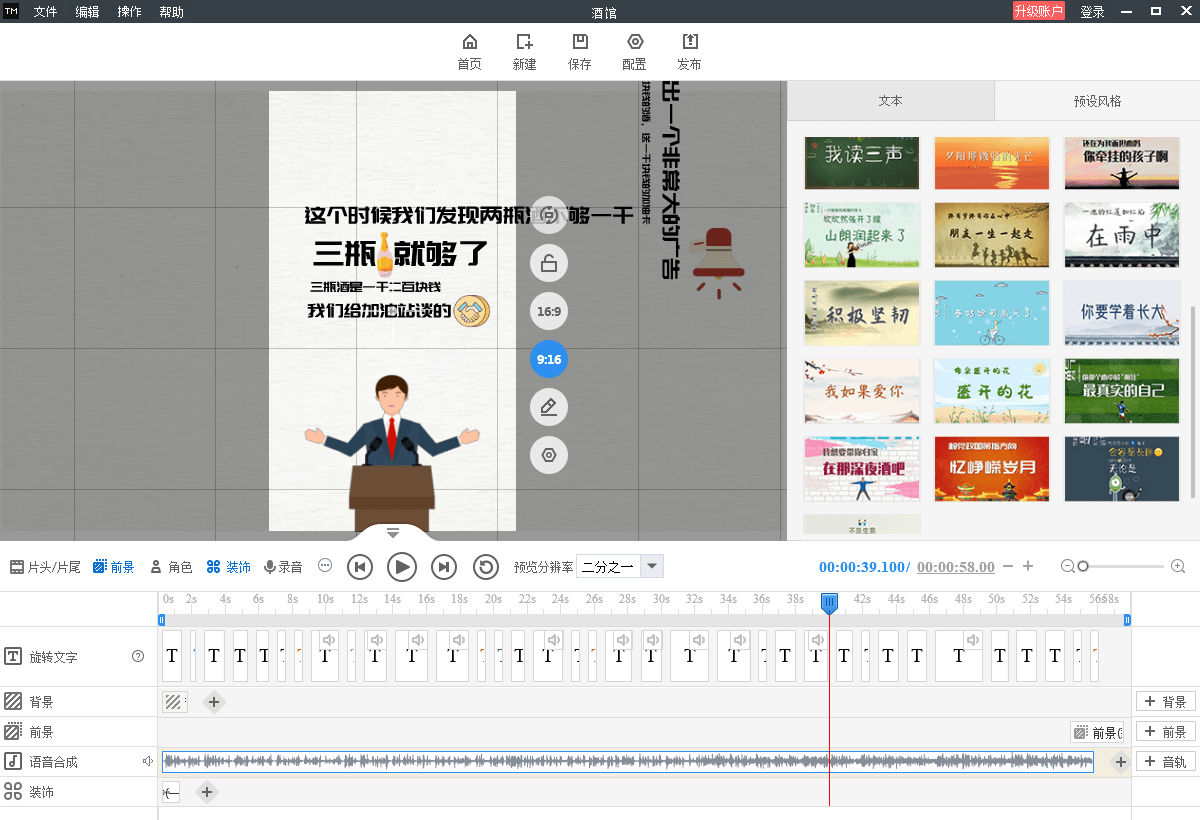
Task: Open the preview resolution dropdown
Action: [652, 567]
